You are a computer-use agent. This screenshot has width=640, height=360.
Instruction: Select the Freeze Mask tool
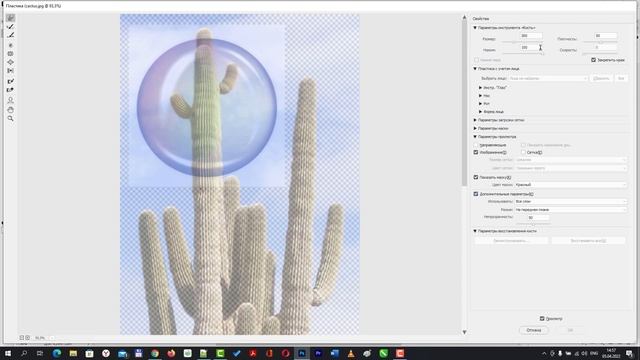[11, 81]
